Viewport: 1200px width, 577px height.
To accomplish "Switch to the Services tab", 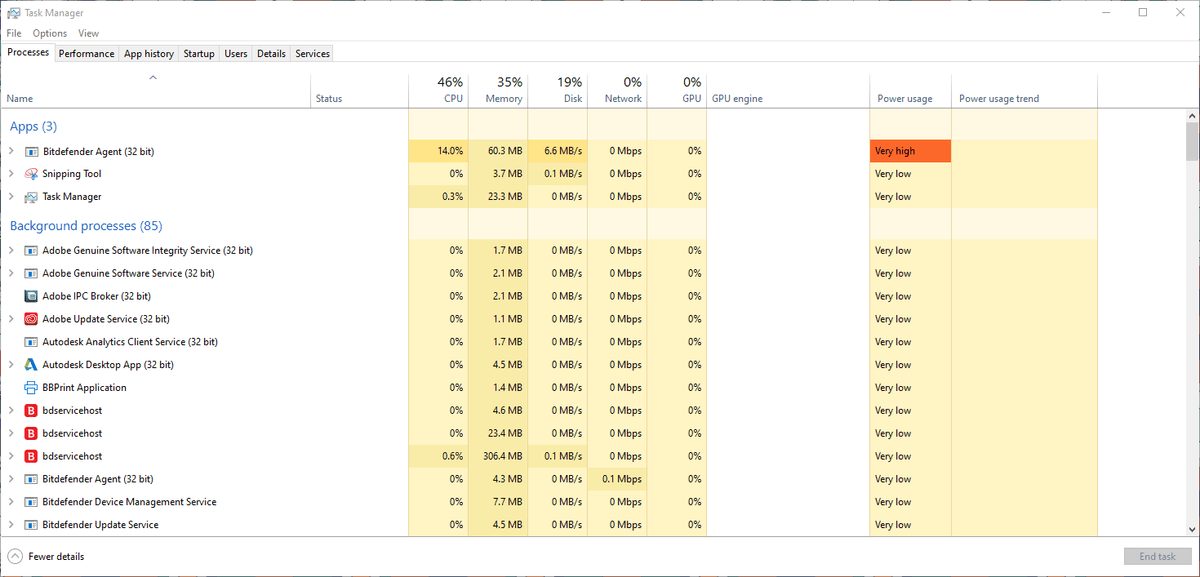I will click(312, 54).
